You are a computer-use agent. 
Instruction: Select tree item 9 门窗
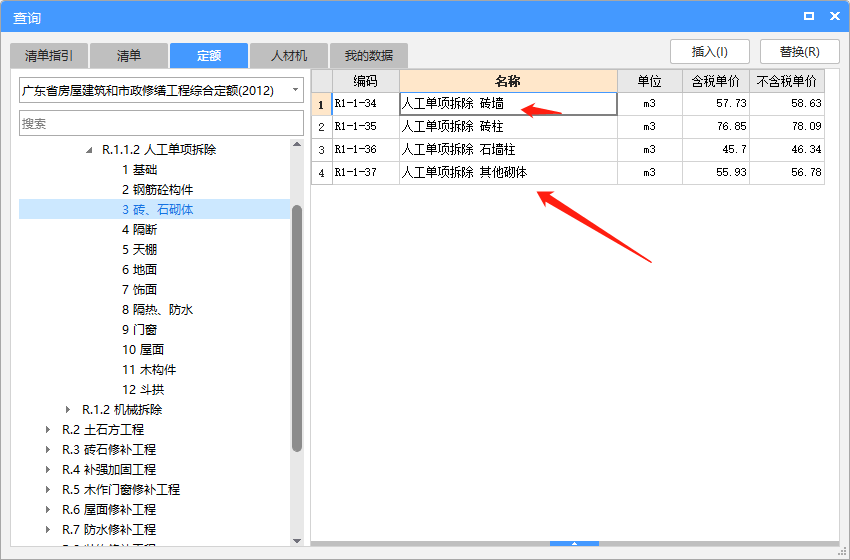click(x=139, y=330)
